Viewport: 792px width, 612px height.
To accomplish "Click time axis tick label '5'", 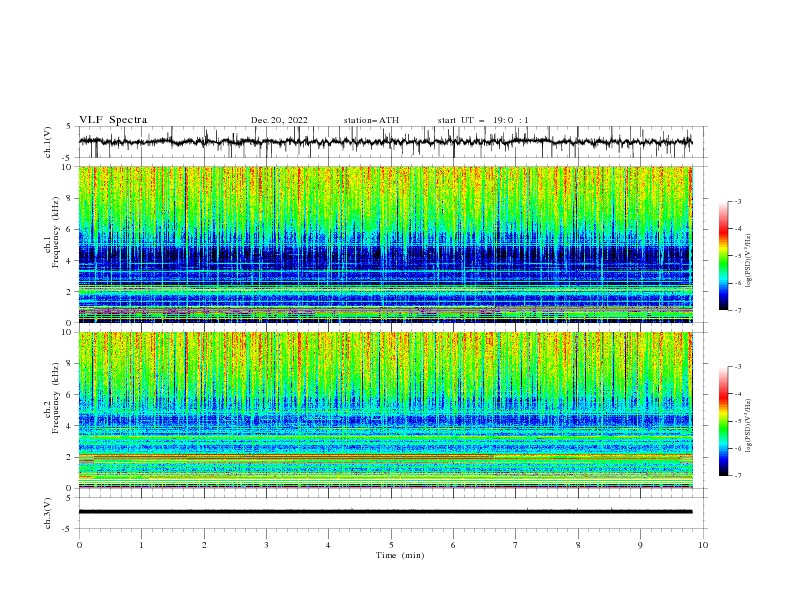I will pos(391,545).
